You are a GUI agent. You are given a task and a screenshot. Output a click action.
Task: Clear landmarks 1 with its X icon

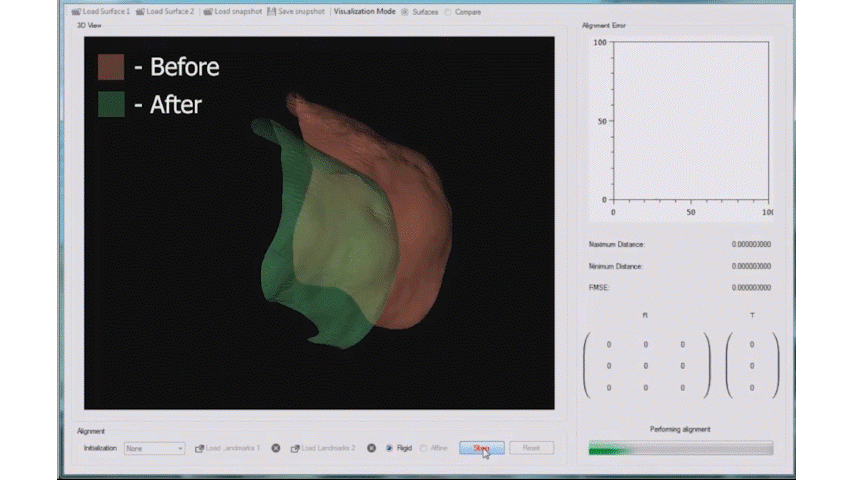pos(276,448)
